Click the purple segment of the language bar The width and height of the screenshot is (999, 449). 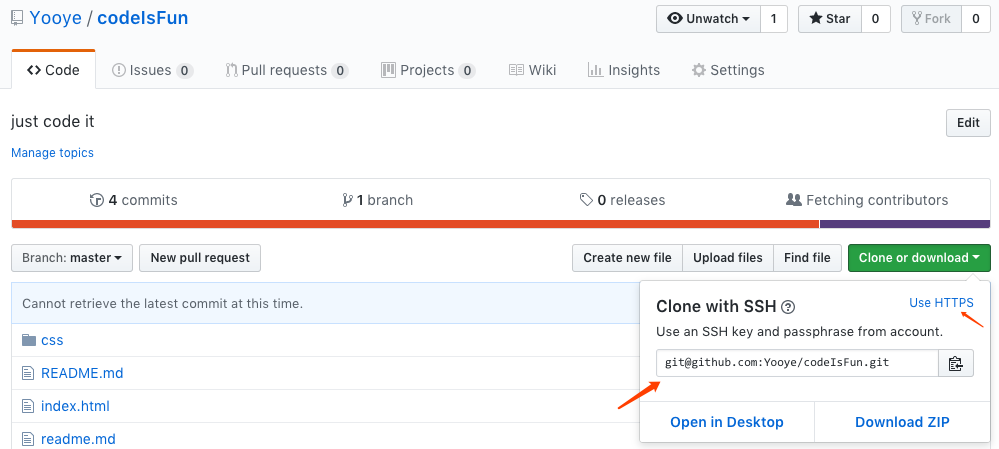click(904, 224)
